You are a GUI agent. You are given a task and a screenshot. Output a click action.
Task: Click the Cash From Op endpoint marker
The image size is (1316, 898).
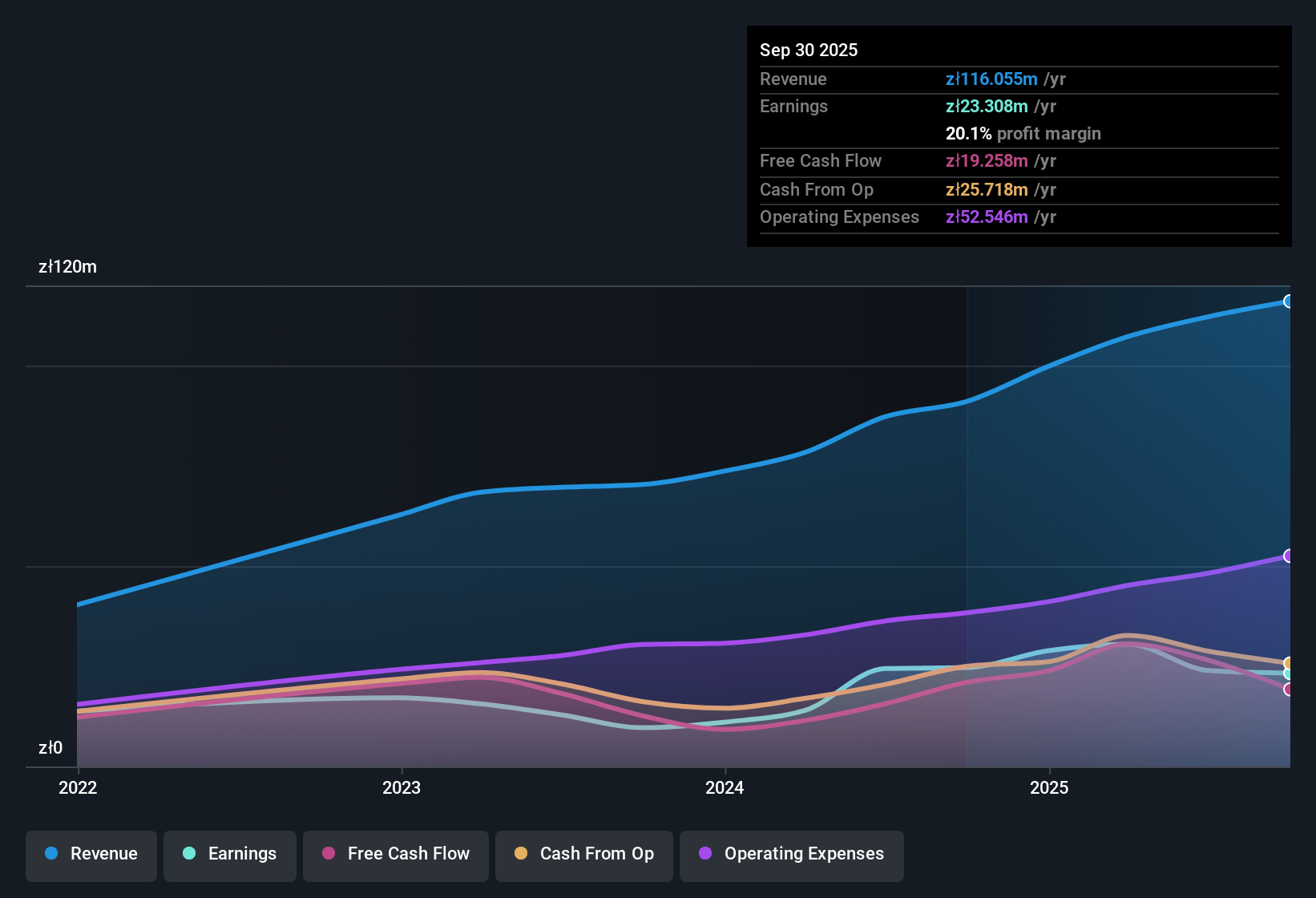pos(1289,663)
